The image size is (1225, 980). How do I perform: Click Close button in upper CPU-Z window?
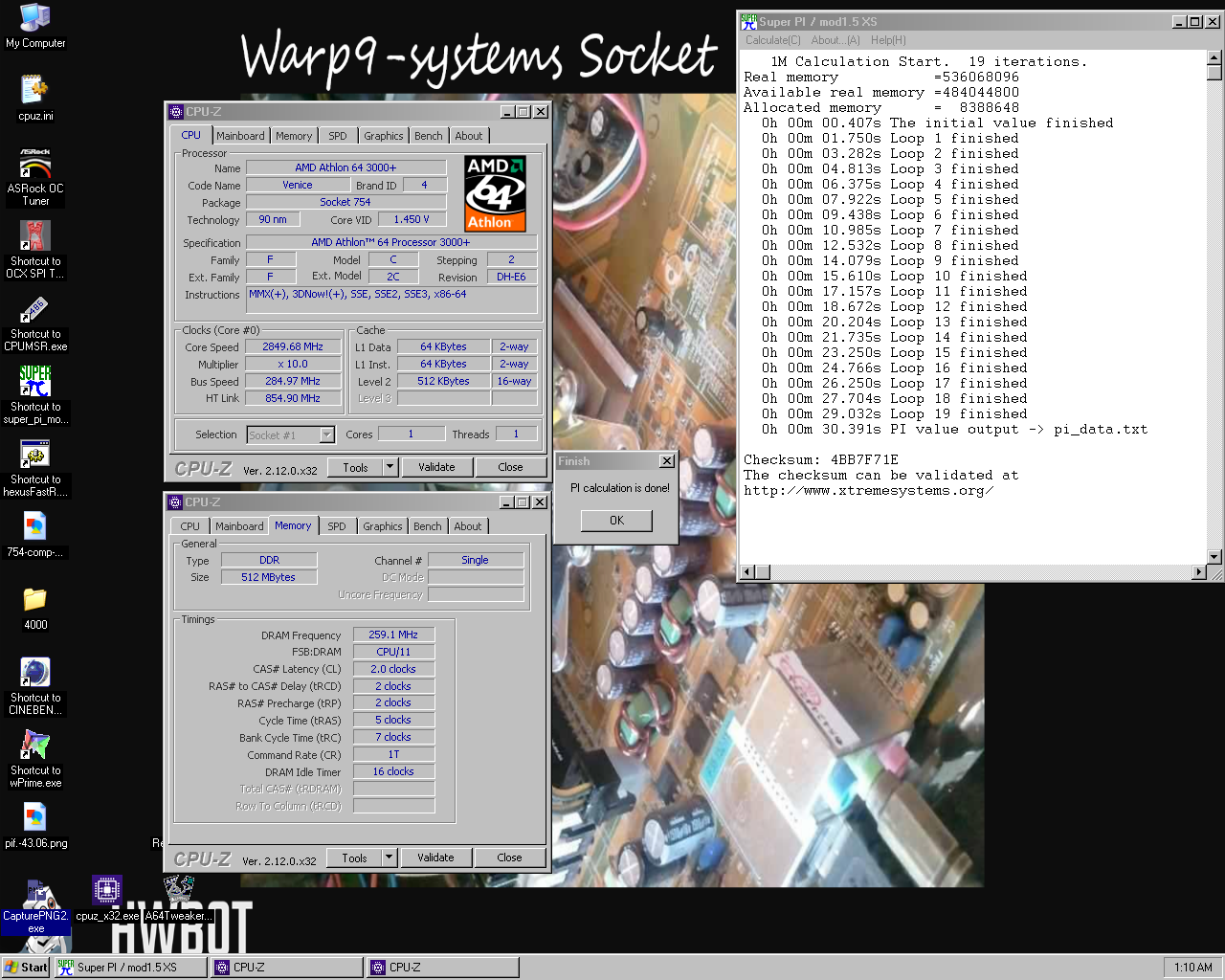point(510,467)
